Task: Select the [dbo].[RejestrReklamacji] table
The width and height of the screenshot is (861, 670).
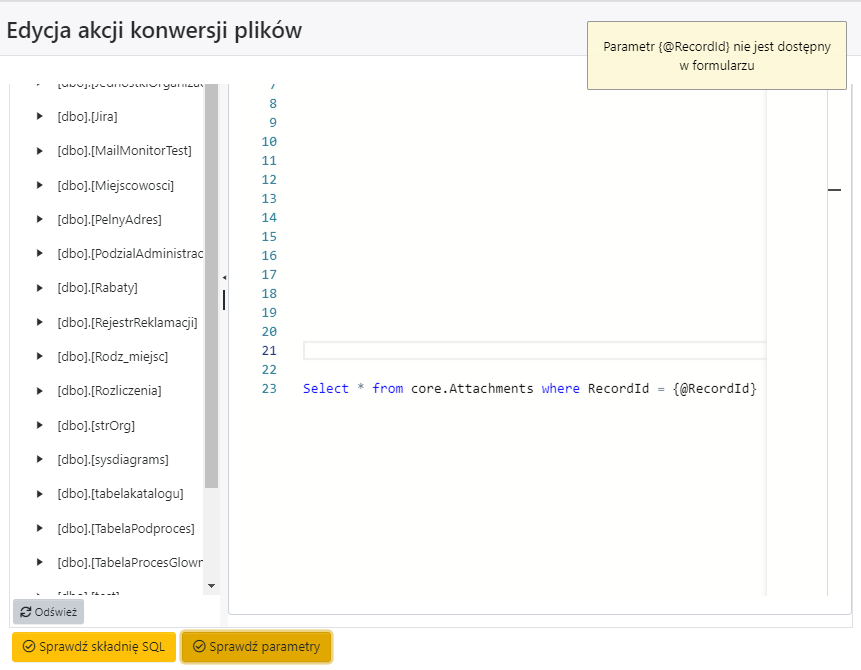Action: [127, 322]
